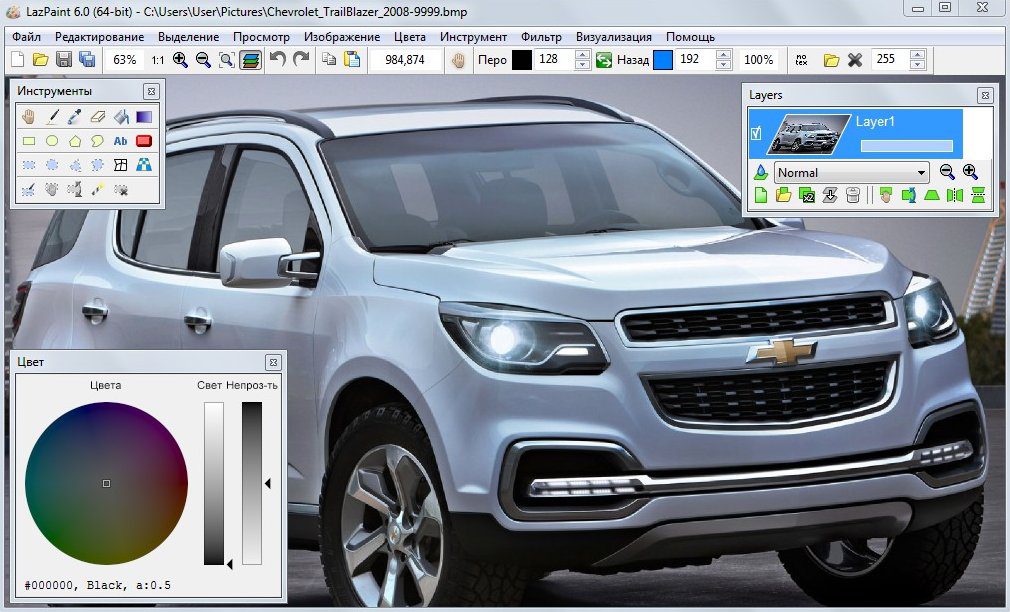Screen dimensions: 1010x612
Task: Toggle Layer1 visibility checkbox
Action: pos(756,133)
